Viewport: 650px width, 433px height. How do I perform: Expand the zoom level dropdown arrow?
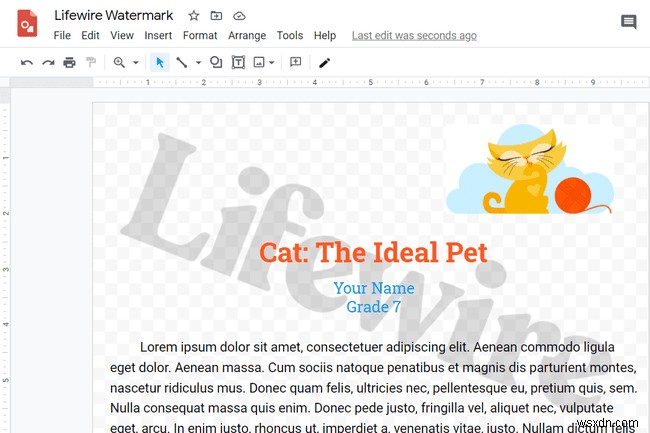pos(136,63)
